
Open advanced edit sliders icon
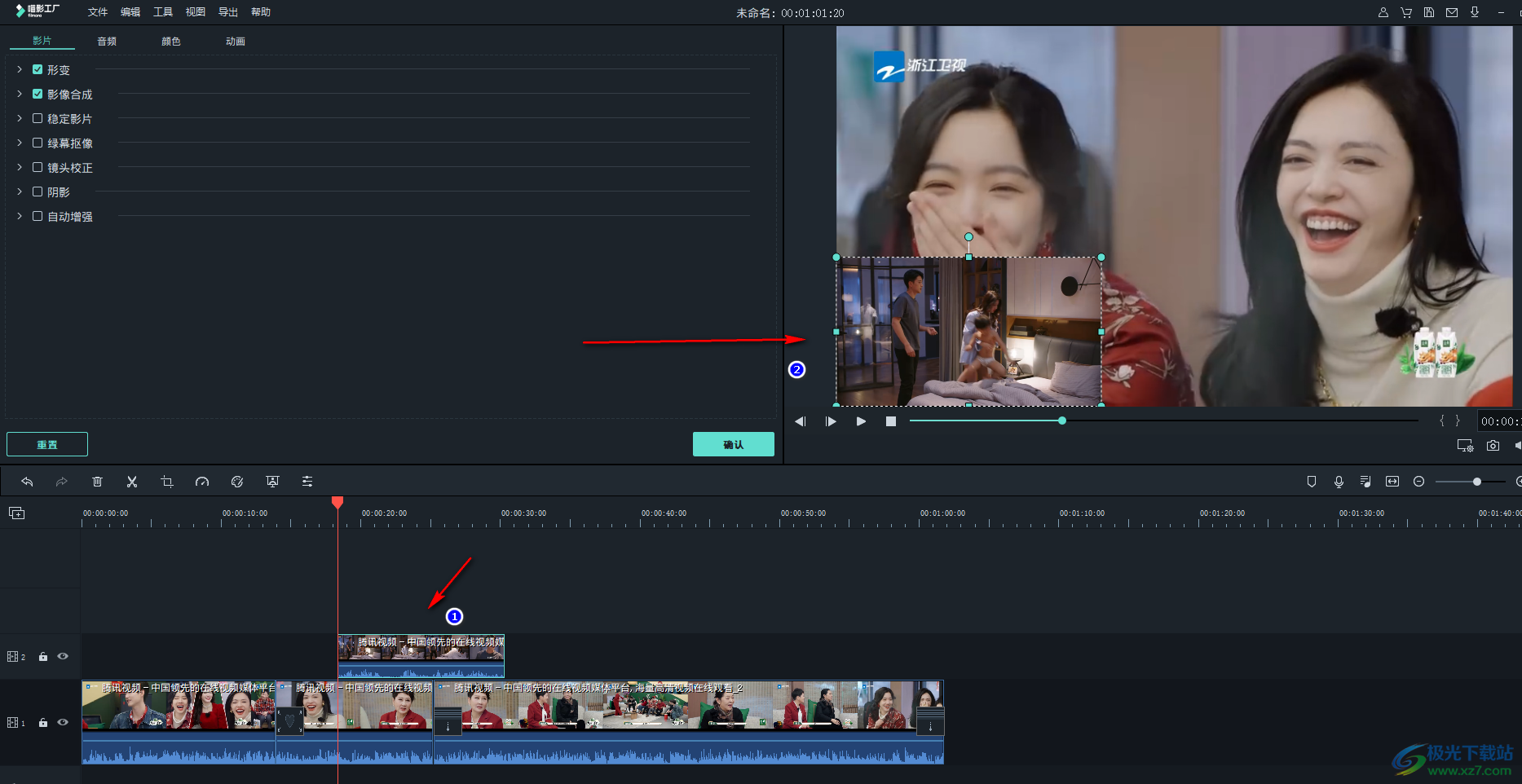[x=307, y=482]
